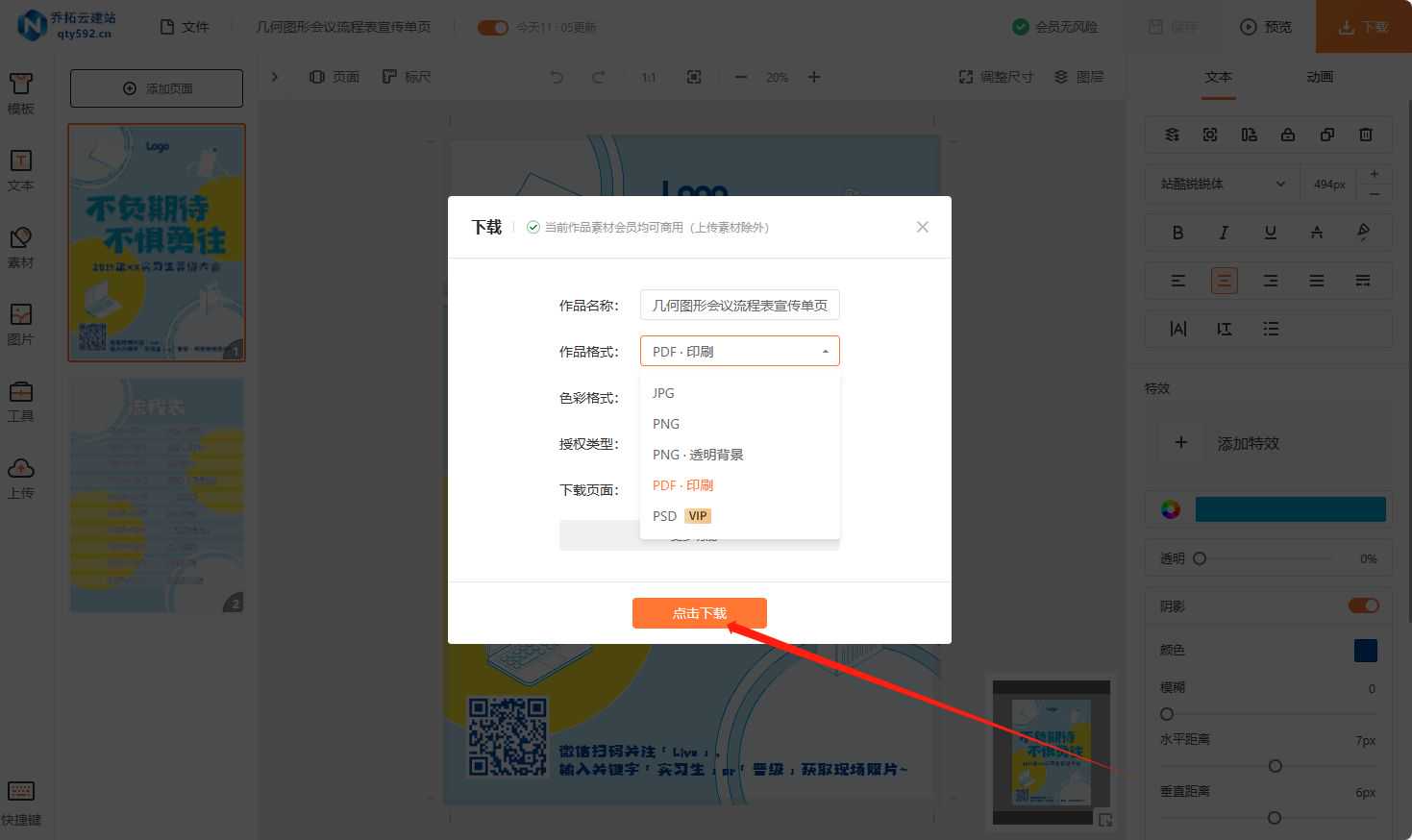Click the 添加页面 button
The height and width of the screenshot is (840, 1412).
click(157, 88)
